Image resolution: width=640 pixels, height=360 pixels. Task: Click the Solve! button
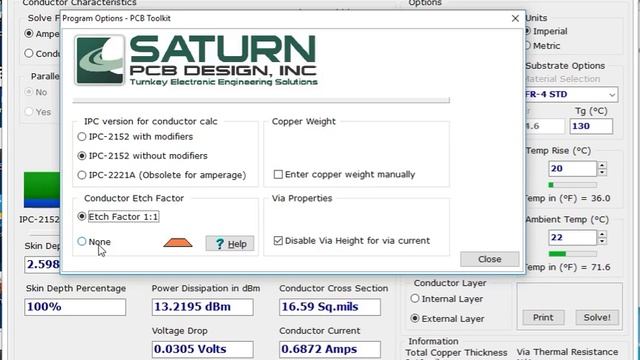(x=597, y=318)
